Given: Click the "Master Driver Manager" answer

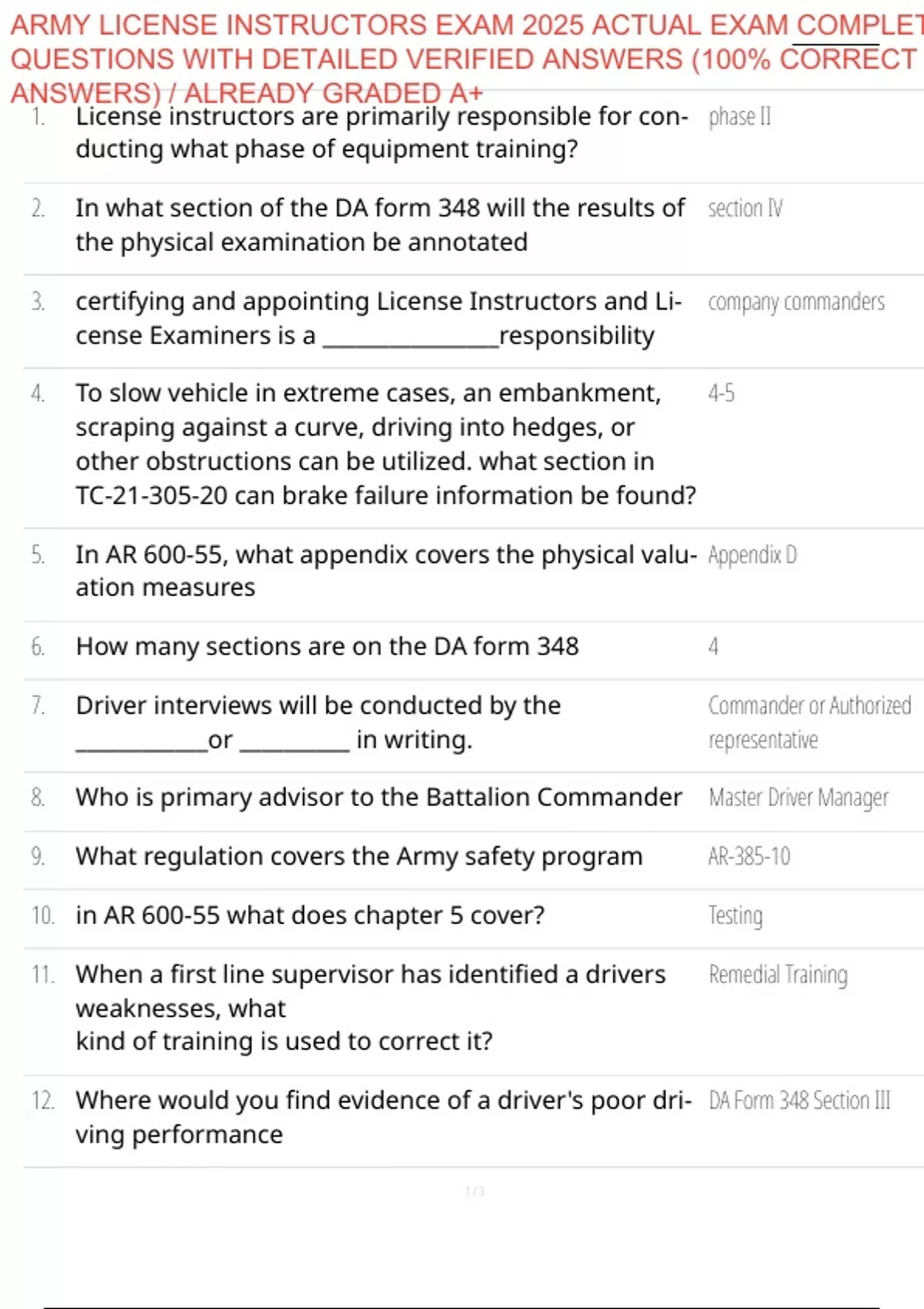Looking at the screenshot, I should coord(798,798).
